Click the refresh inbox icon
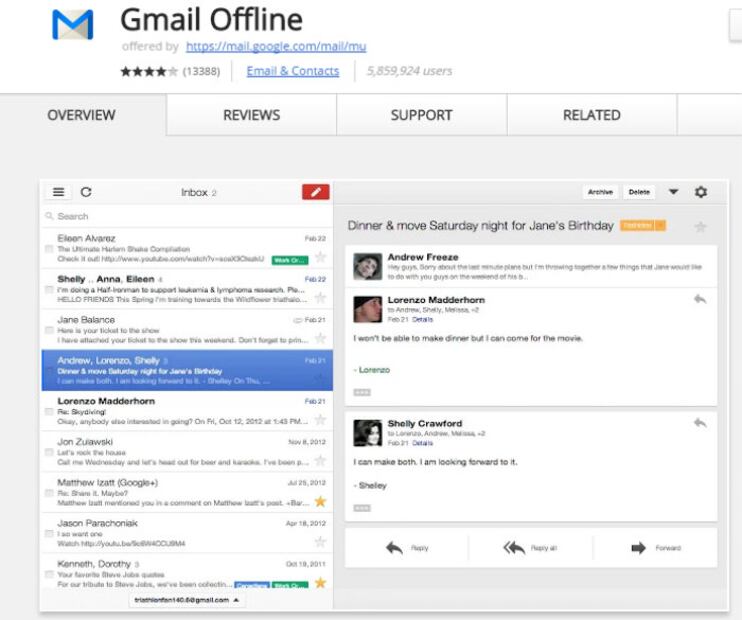Image resolution: width=742 pixels, height=620 pixels. 86,192
